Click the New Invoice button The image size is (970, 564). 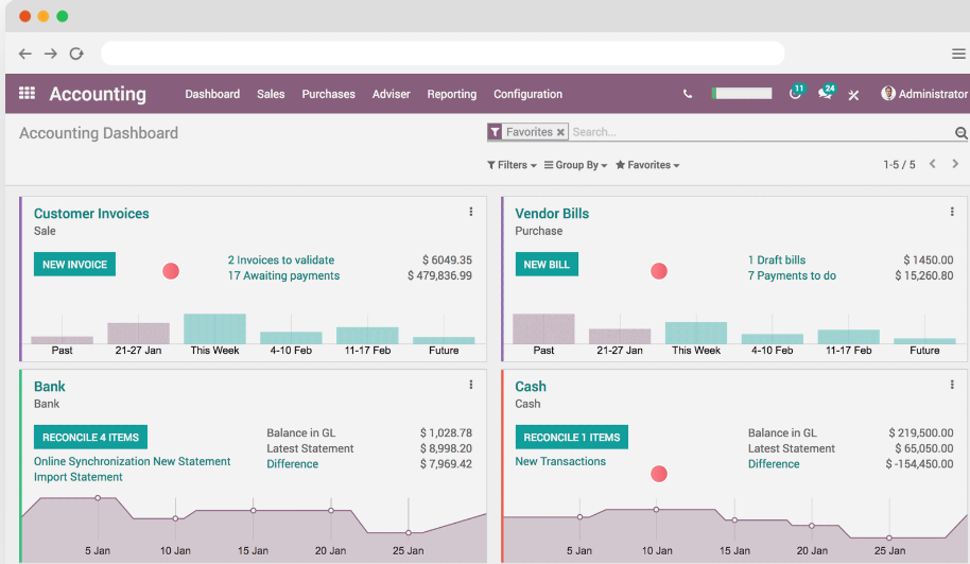click(74, 264)
